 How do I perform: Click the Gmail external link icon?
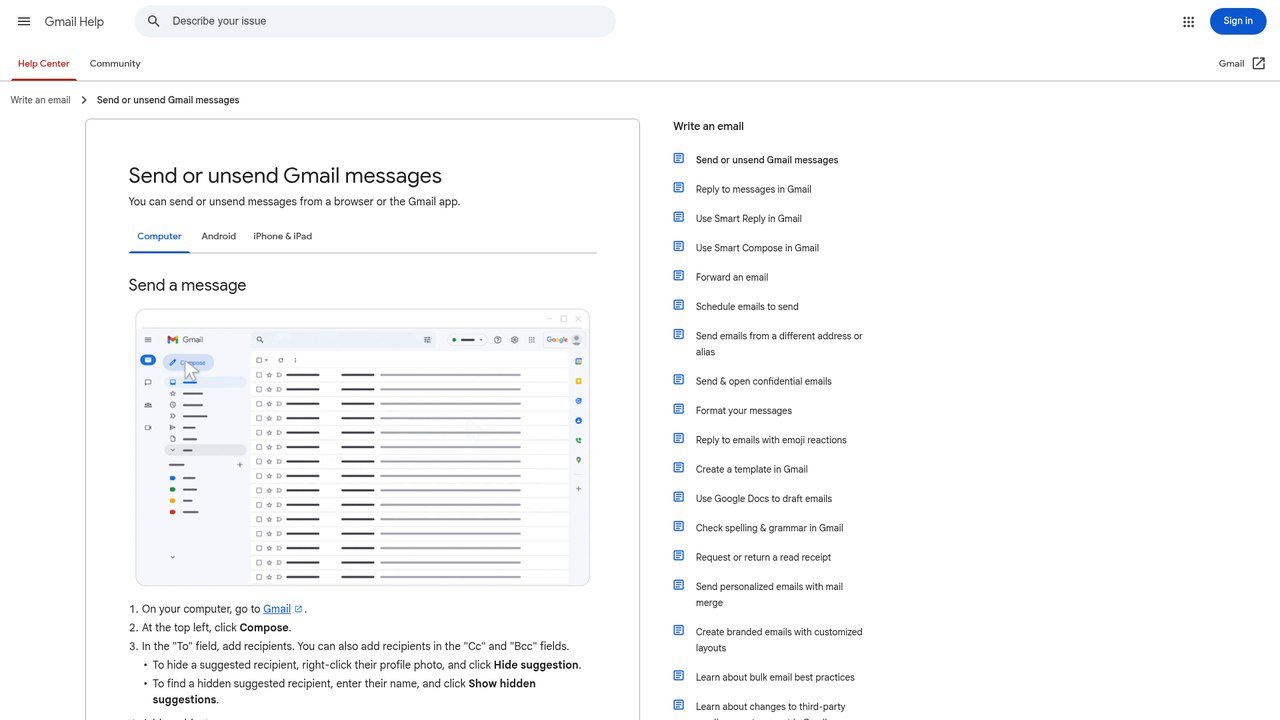point(1258,64)
